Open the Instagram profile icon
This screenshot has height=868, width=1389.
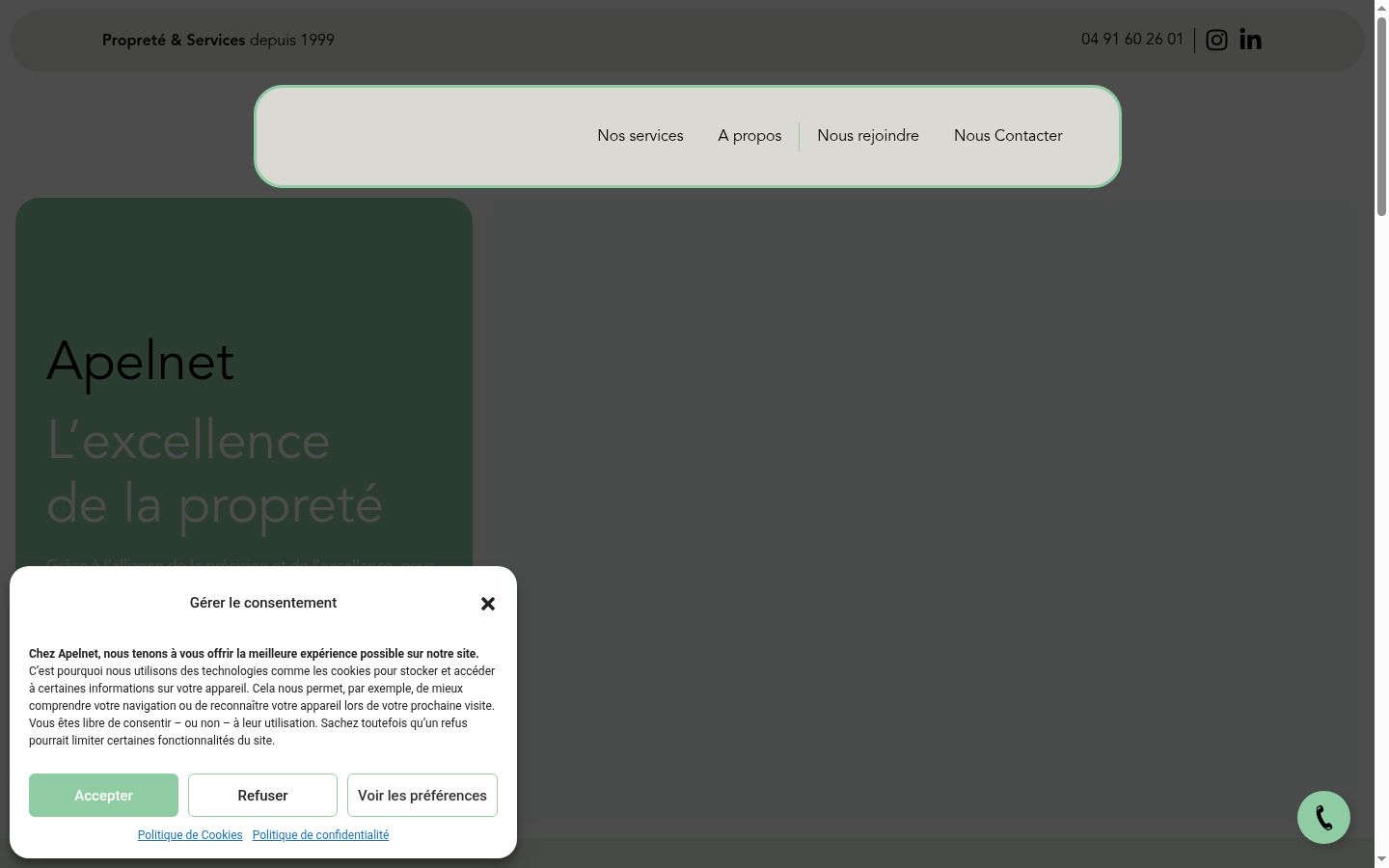pyautogui.click(x=1216, y=40)
